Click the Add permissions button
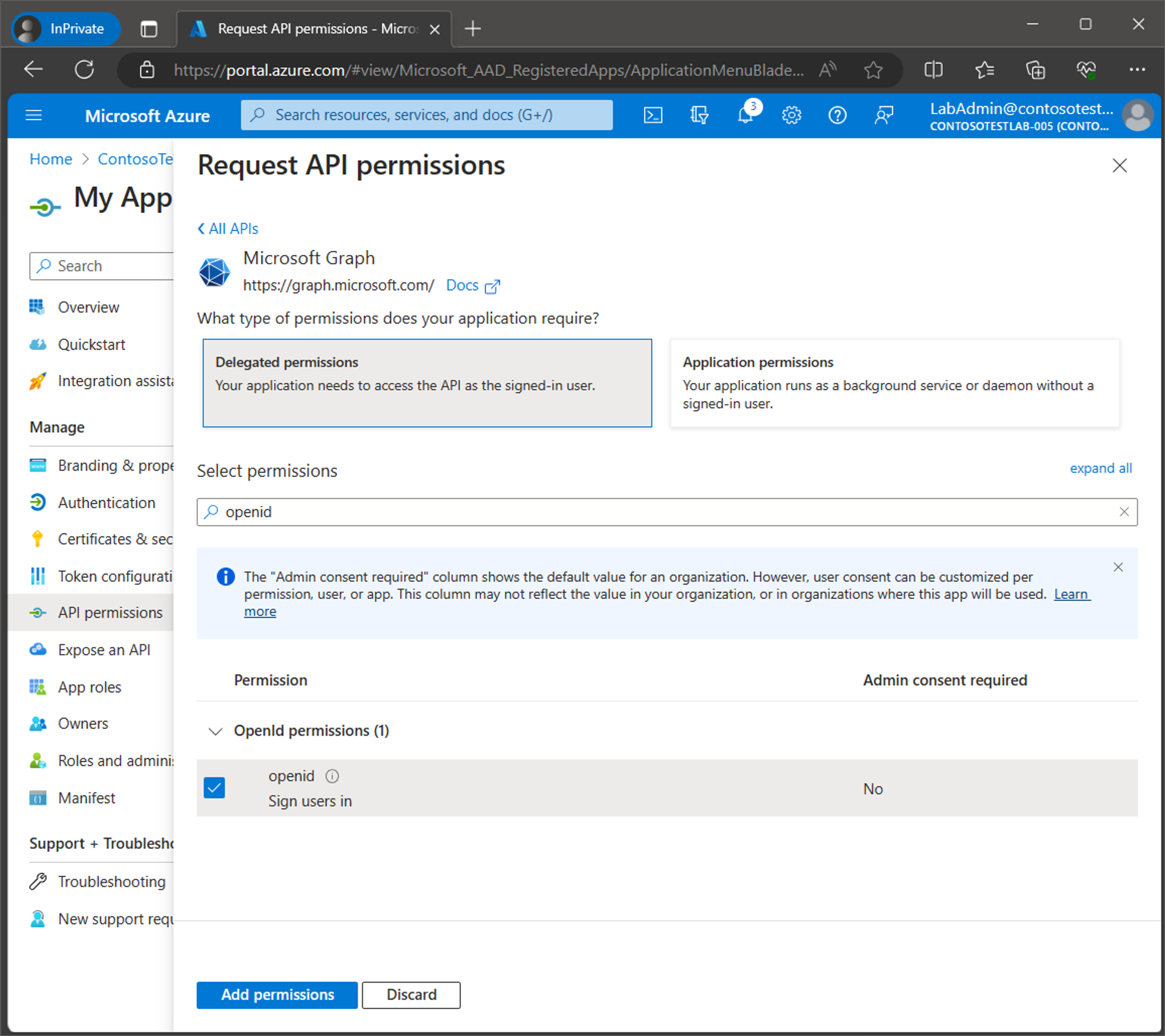 tap(277, 995)
